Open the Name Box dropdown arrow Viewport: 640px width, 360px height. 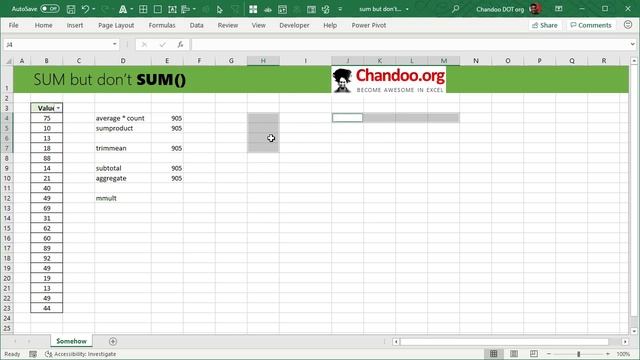point(115,44)
